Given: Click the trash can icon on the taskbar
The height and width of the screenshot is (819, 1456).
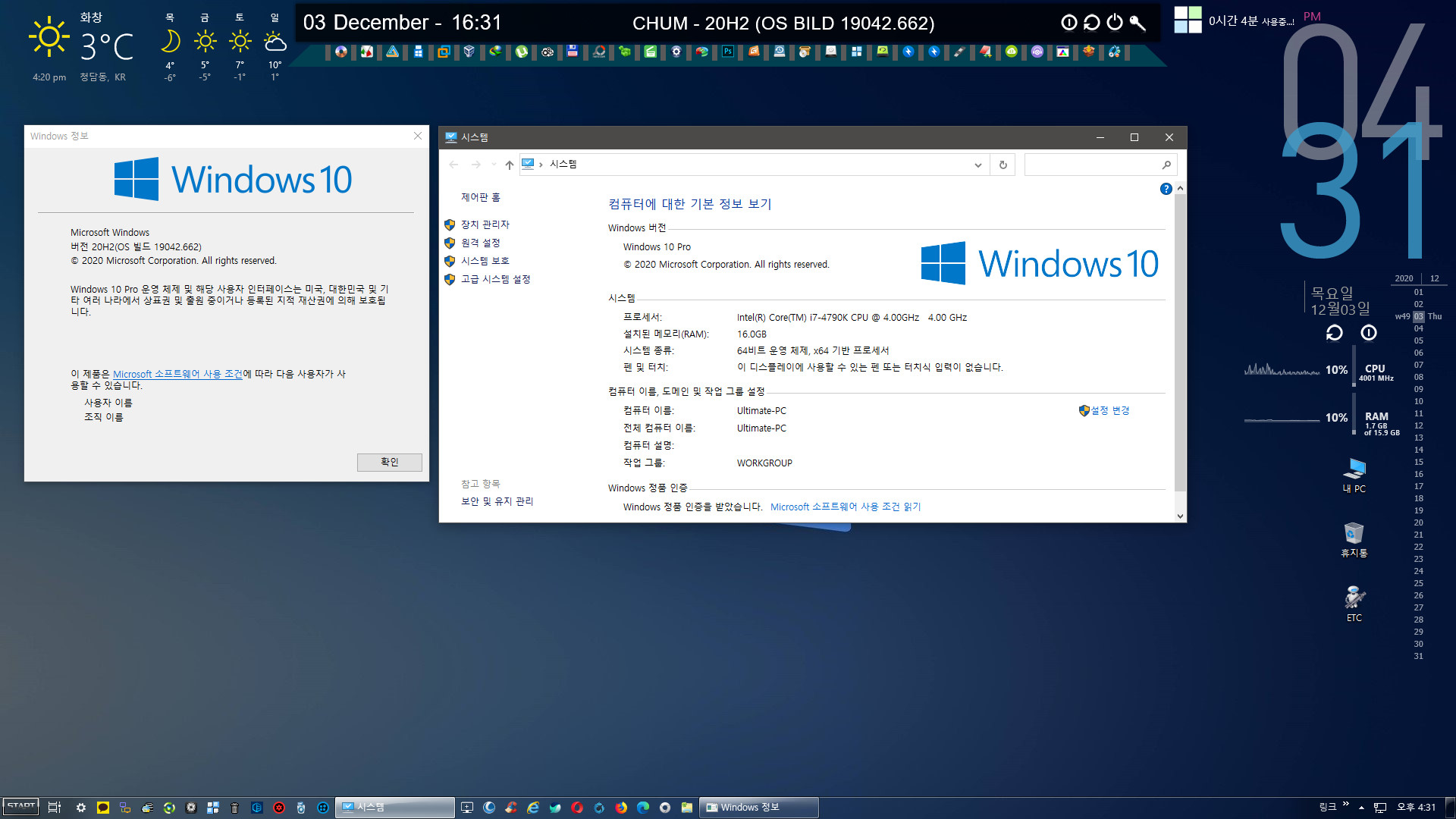Looking at the screenshot, I should click(234, 808).
